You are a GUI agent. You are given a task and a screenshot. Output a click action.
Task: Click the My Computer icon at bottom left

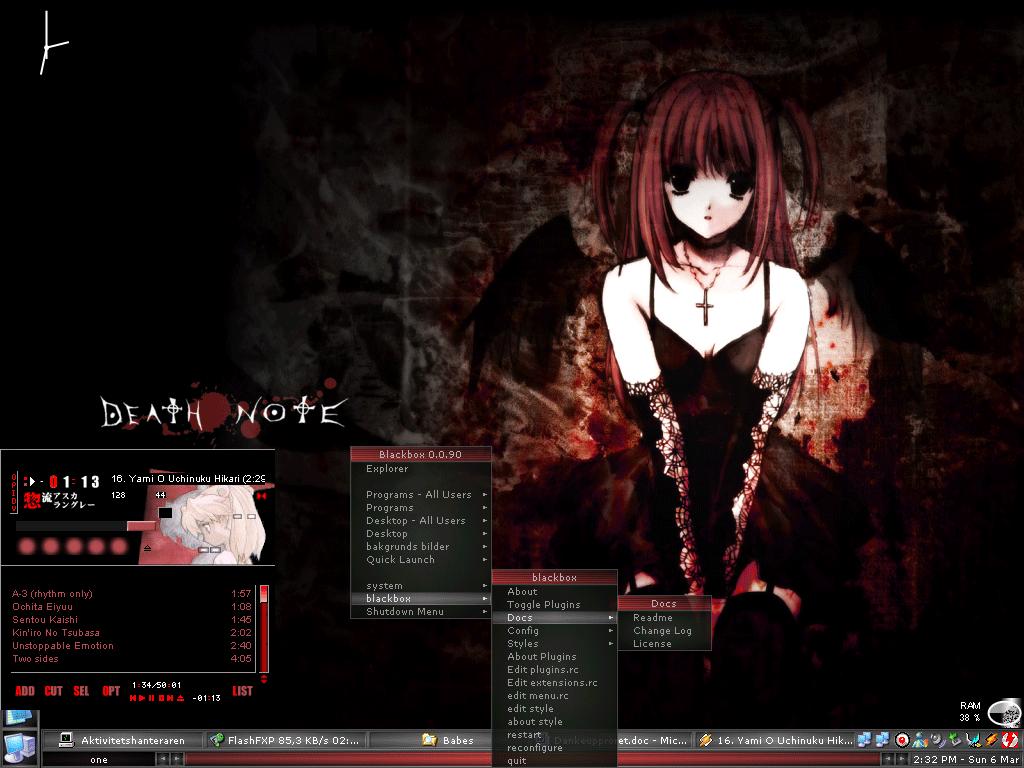tap(20, 748)
